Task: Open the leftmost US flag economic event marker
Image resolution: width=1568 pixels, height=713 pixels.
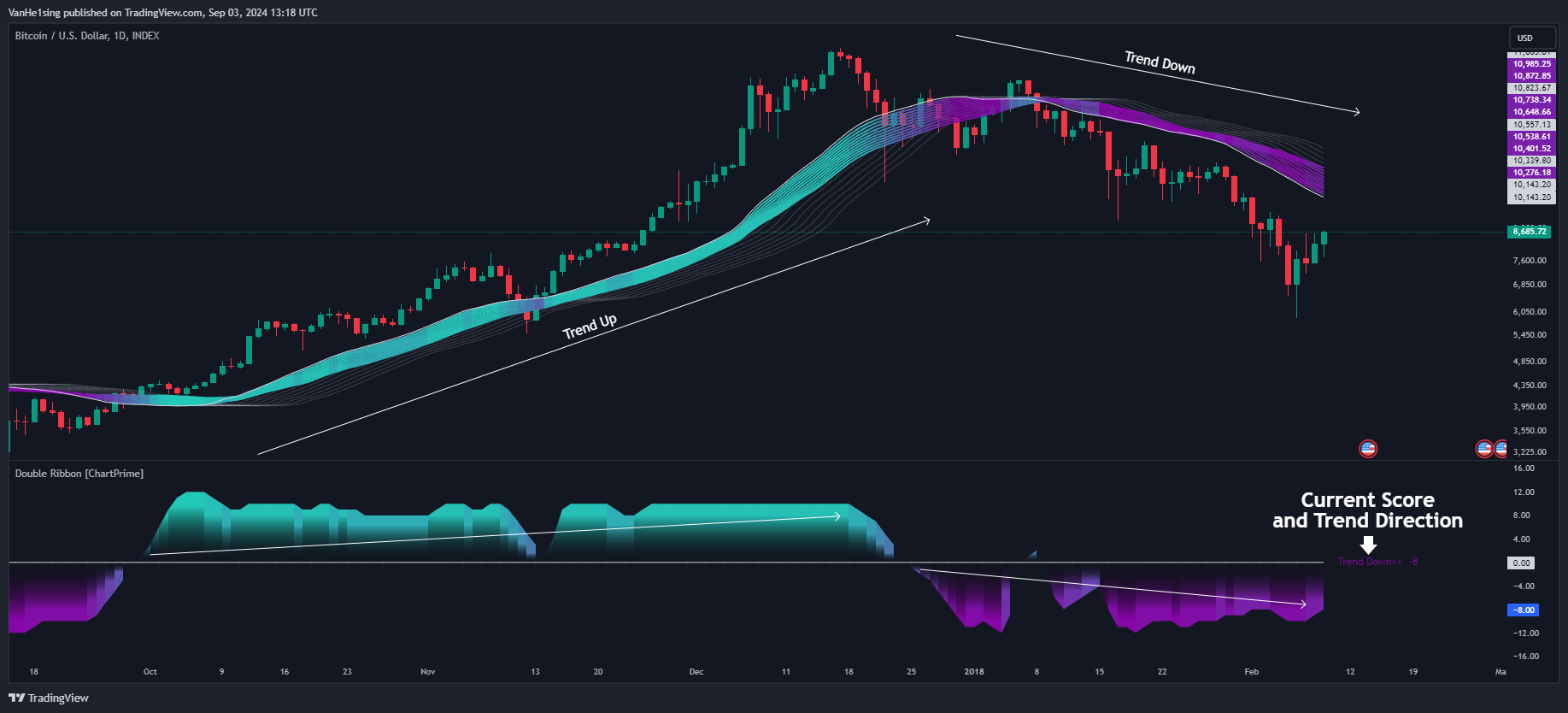Action: (x=1368, y=449)
